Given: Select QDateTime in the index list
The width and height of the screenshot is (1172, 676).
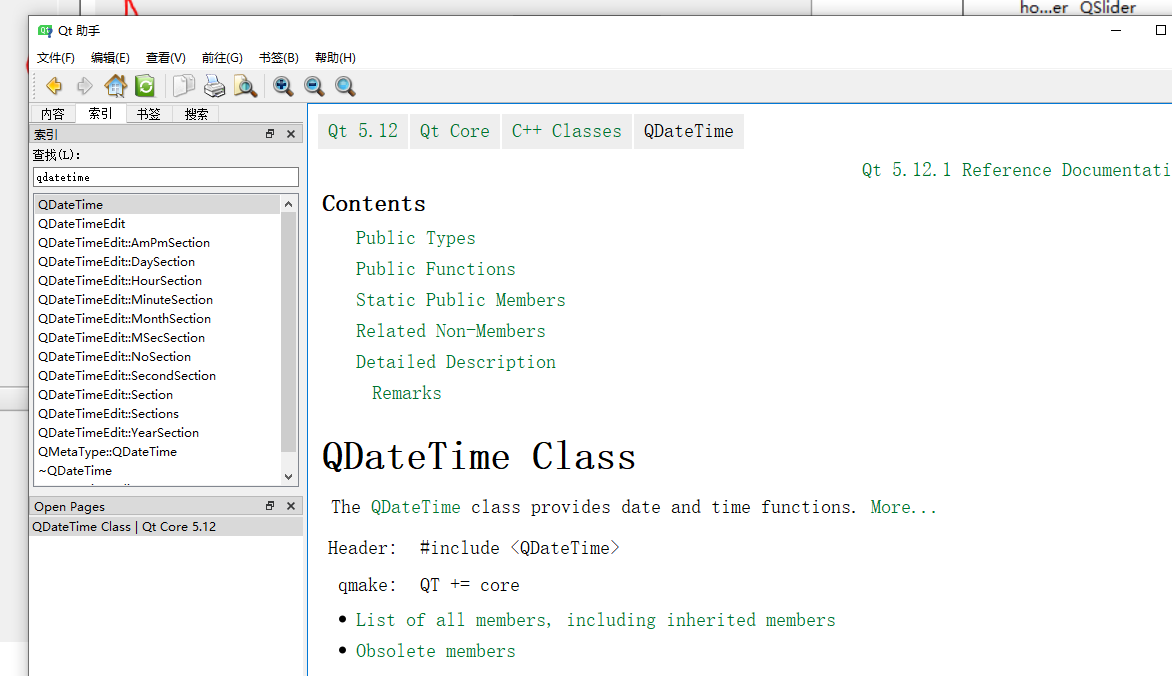Looking at the screenshot, I should click(156, 204).
